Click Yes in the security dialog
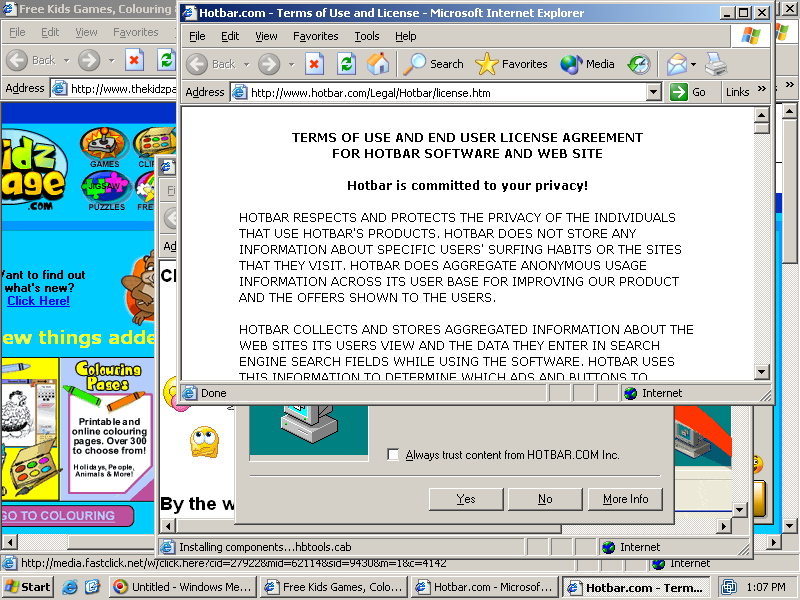Screen dimensions: 800x600 (x=466, y=499)
